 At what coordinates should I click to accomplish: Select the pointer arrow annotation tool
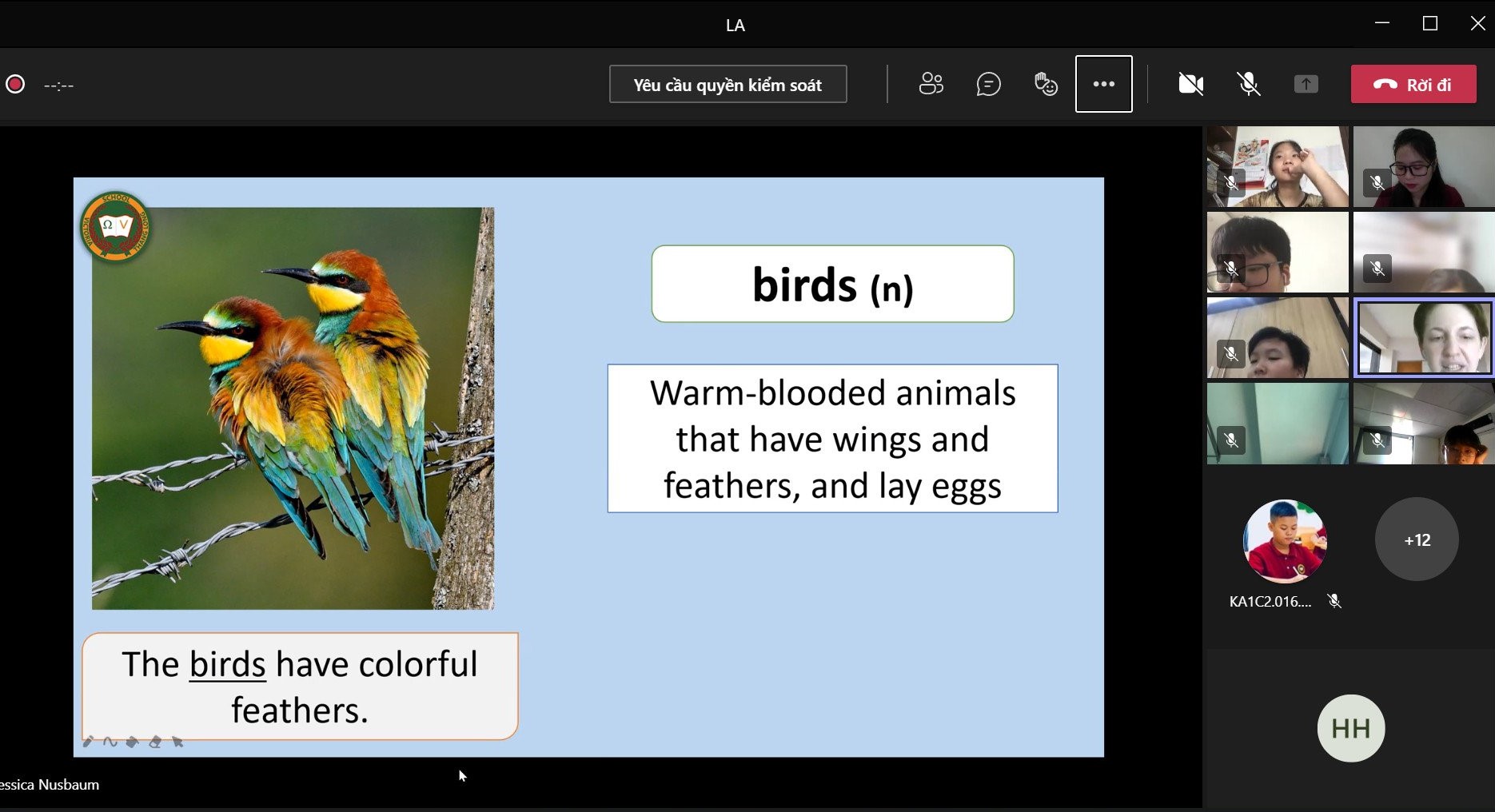click(x=177, y=742)
